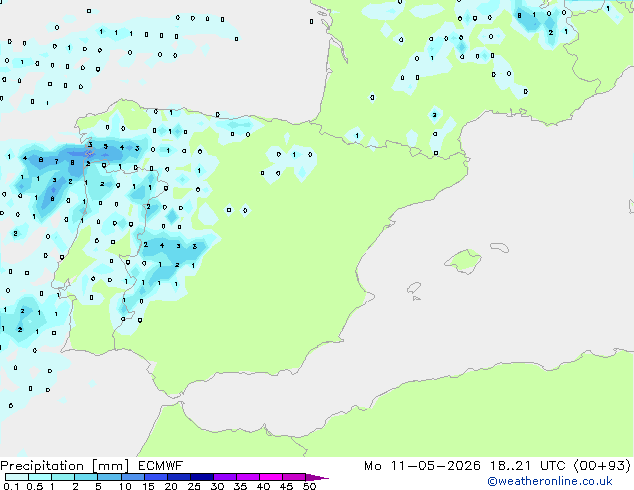Choose the legend swatch between 45 and 50

pos(294,477)
